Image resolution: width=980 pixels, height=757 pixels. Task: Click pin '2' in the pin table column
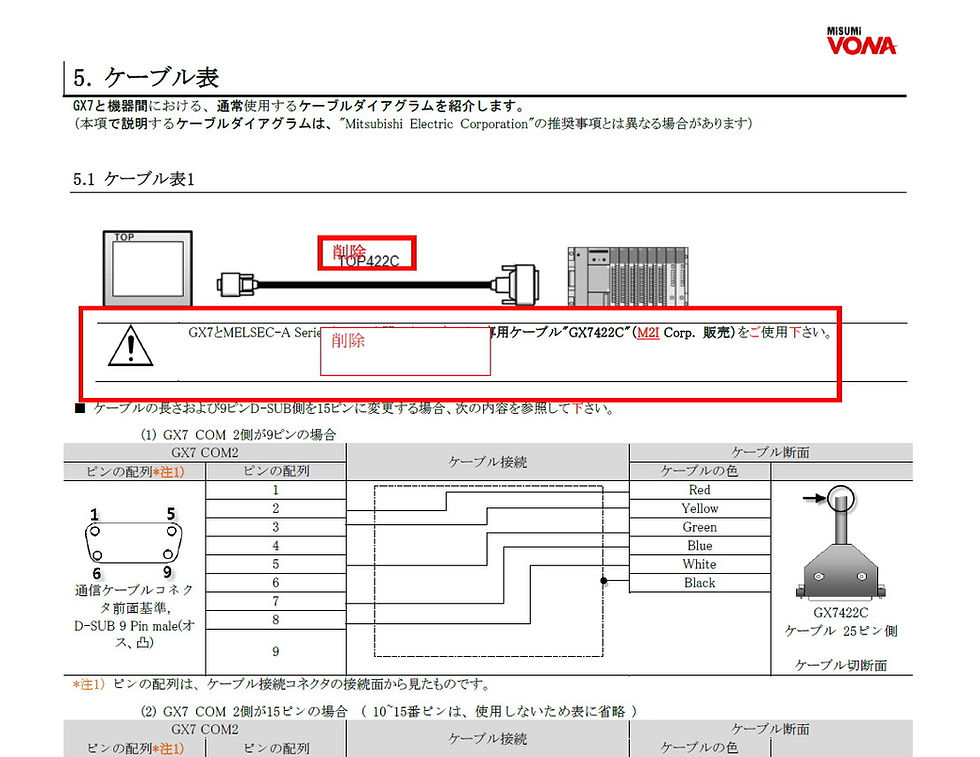(x=276, y=508)
